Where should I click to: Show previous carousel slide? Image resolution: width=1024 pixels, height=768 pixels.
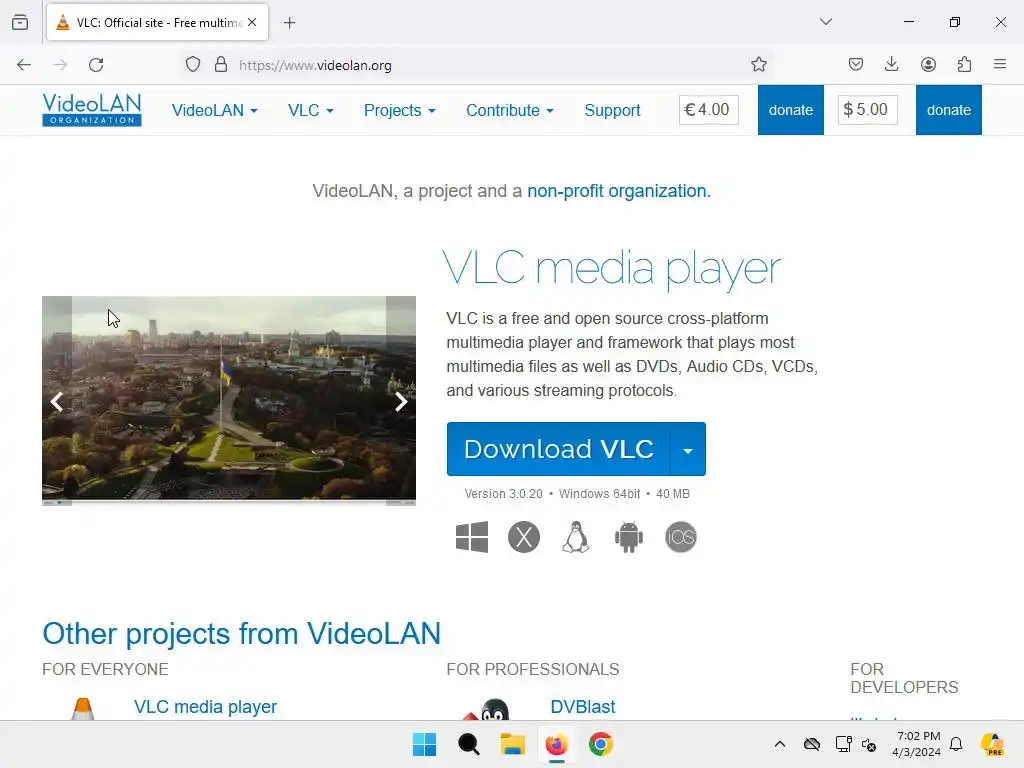tap(57, 402)
